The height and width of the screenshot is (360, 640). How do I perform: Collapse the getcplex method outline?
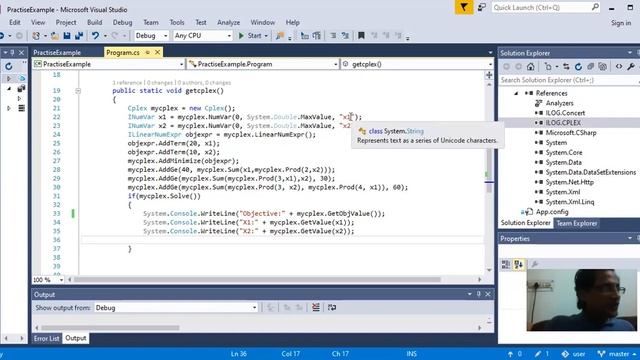(78, 91)
